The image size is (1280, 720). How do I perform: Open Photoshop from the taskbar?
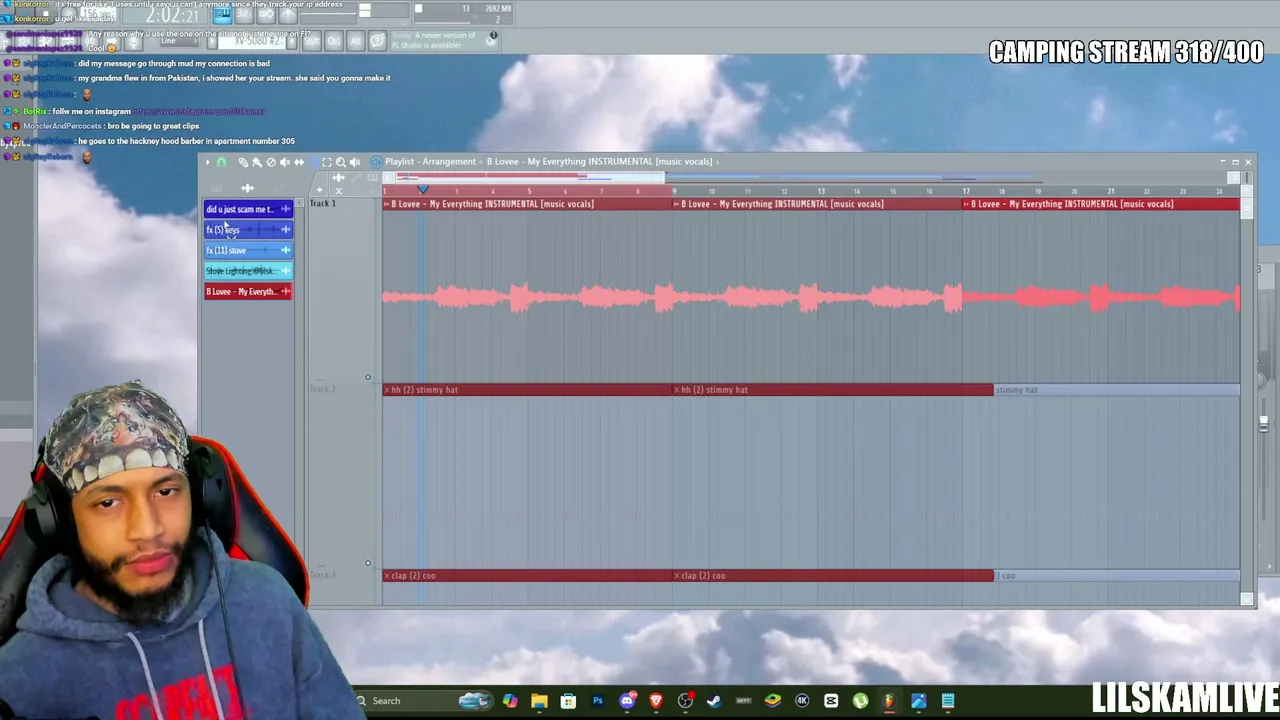(598, 701)
